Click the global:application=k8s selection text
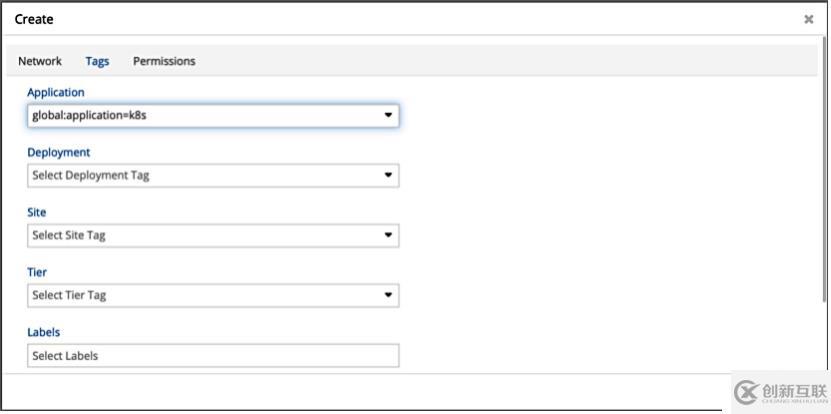Viewport: 831px width, 414px height. click(90, 115)
